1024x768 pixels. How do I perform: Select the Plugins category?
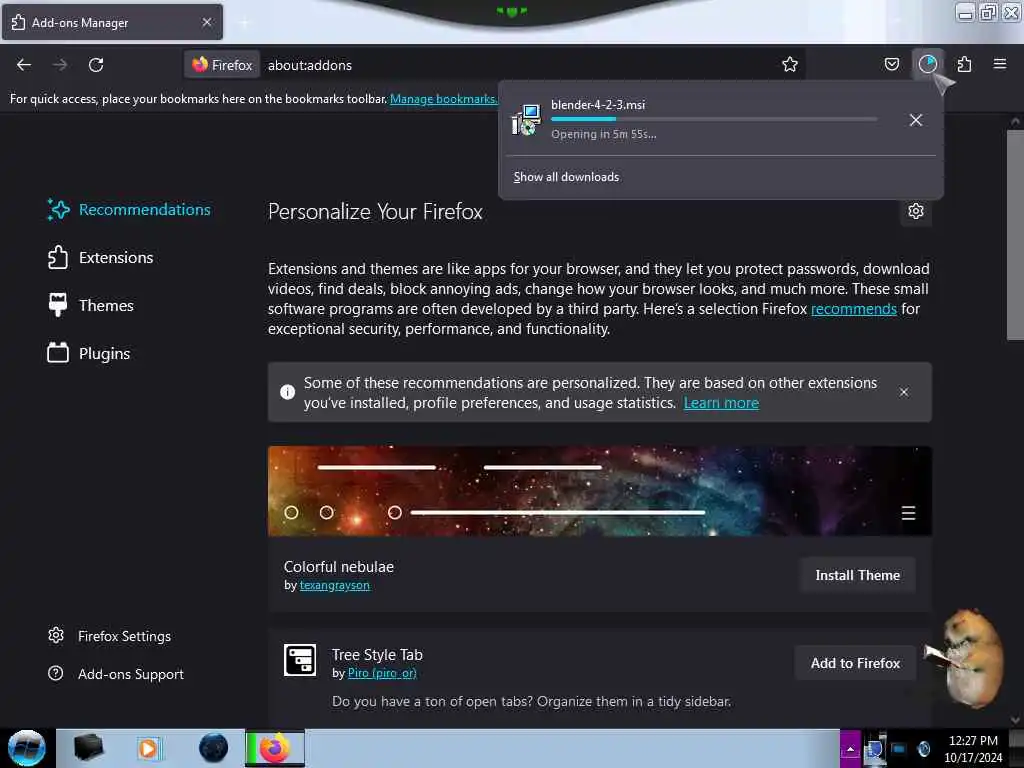coord(89,353)
